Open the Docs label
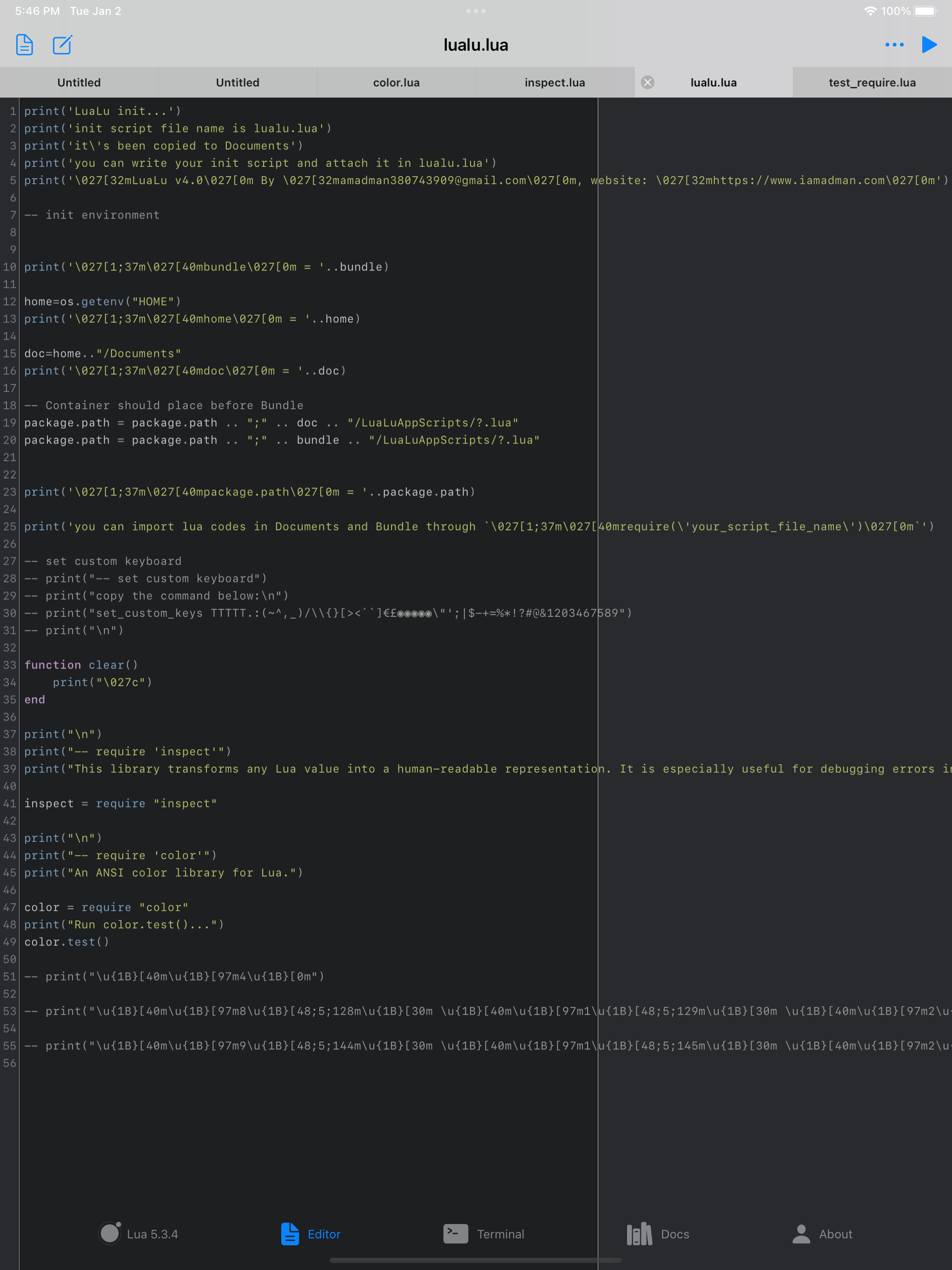Image resolution: width=952 pixels, height=1270 pixels. click(x=674, y=1234)
